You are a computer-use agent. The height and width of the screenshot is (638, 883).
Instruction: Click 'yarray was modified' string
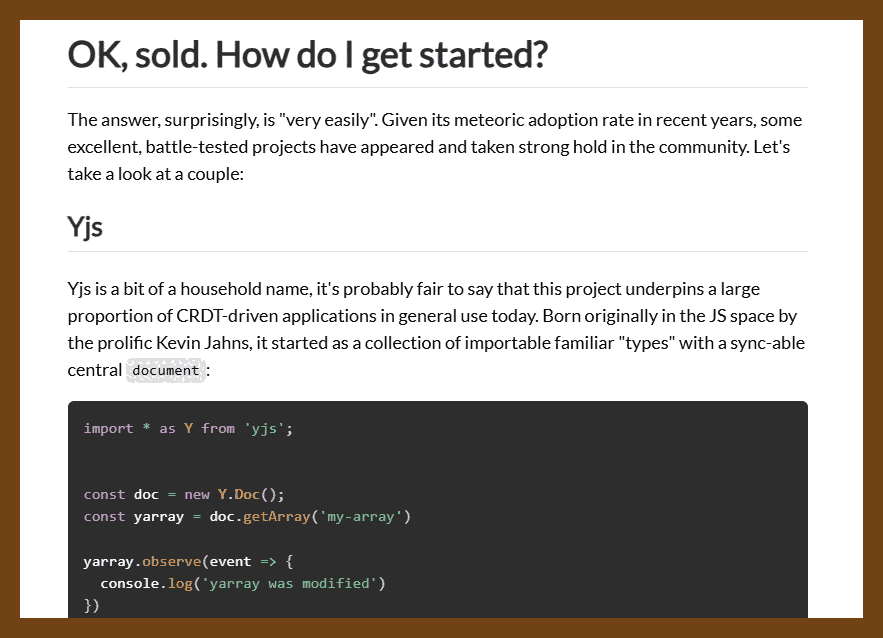click(x=289, y=583)
